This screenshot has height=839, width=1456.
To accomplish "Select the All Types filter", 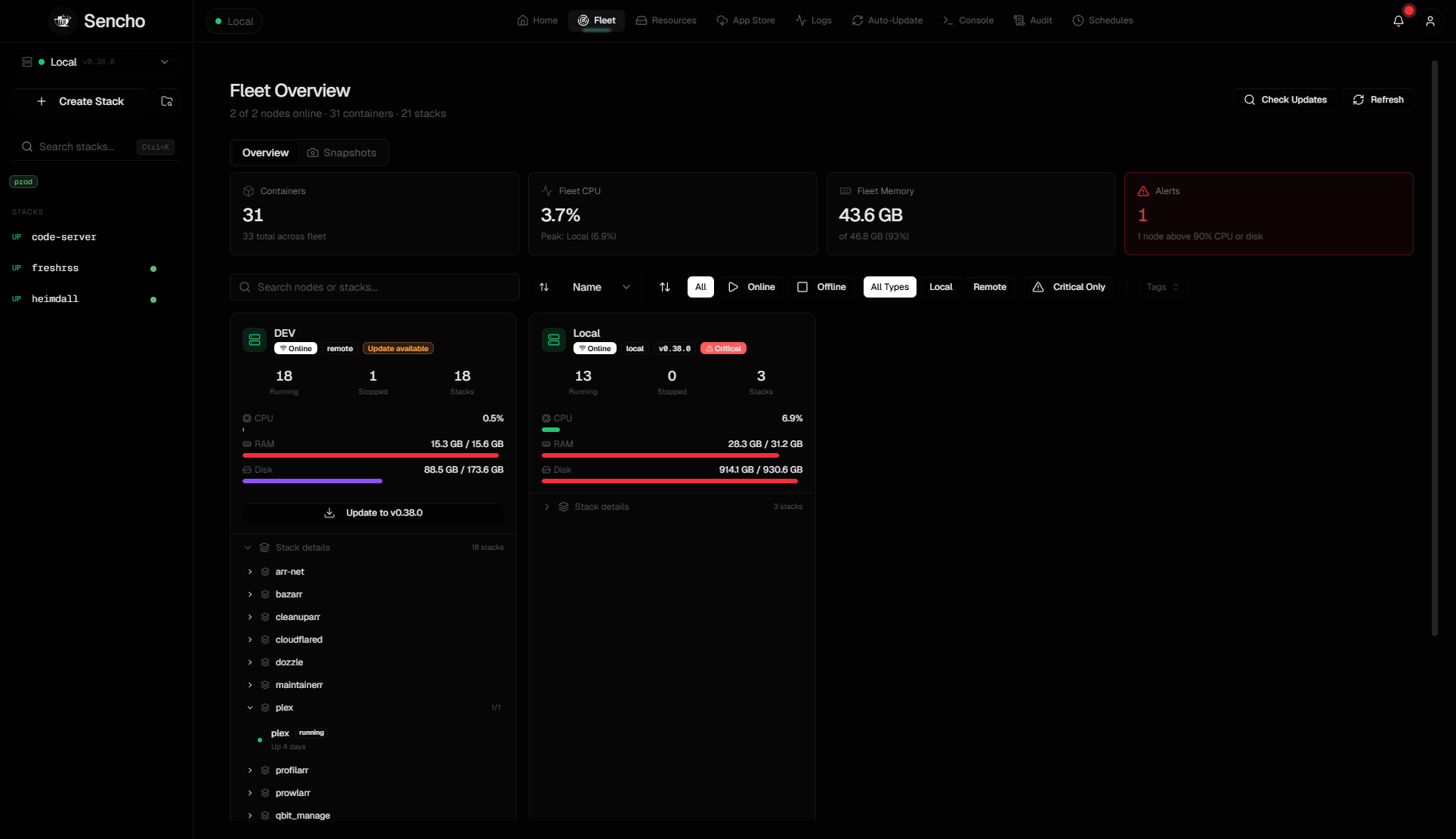I will [x=890, y=287].
